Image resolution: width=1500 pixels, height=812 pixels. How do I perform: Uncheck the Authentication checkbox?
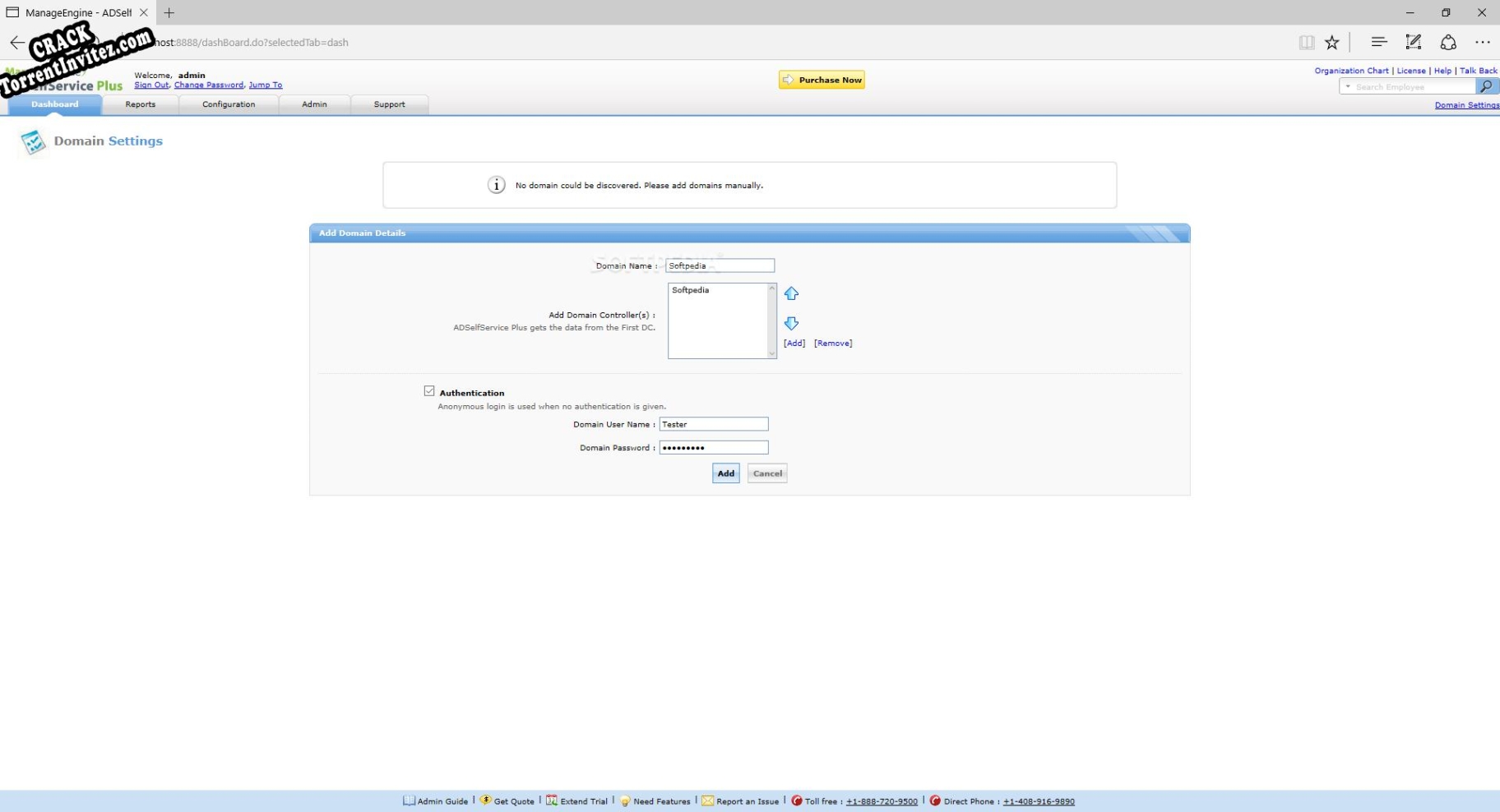point(429,391)
